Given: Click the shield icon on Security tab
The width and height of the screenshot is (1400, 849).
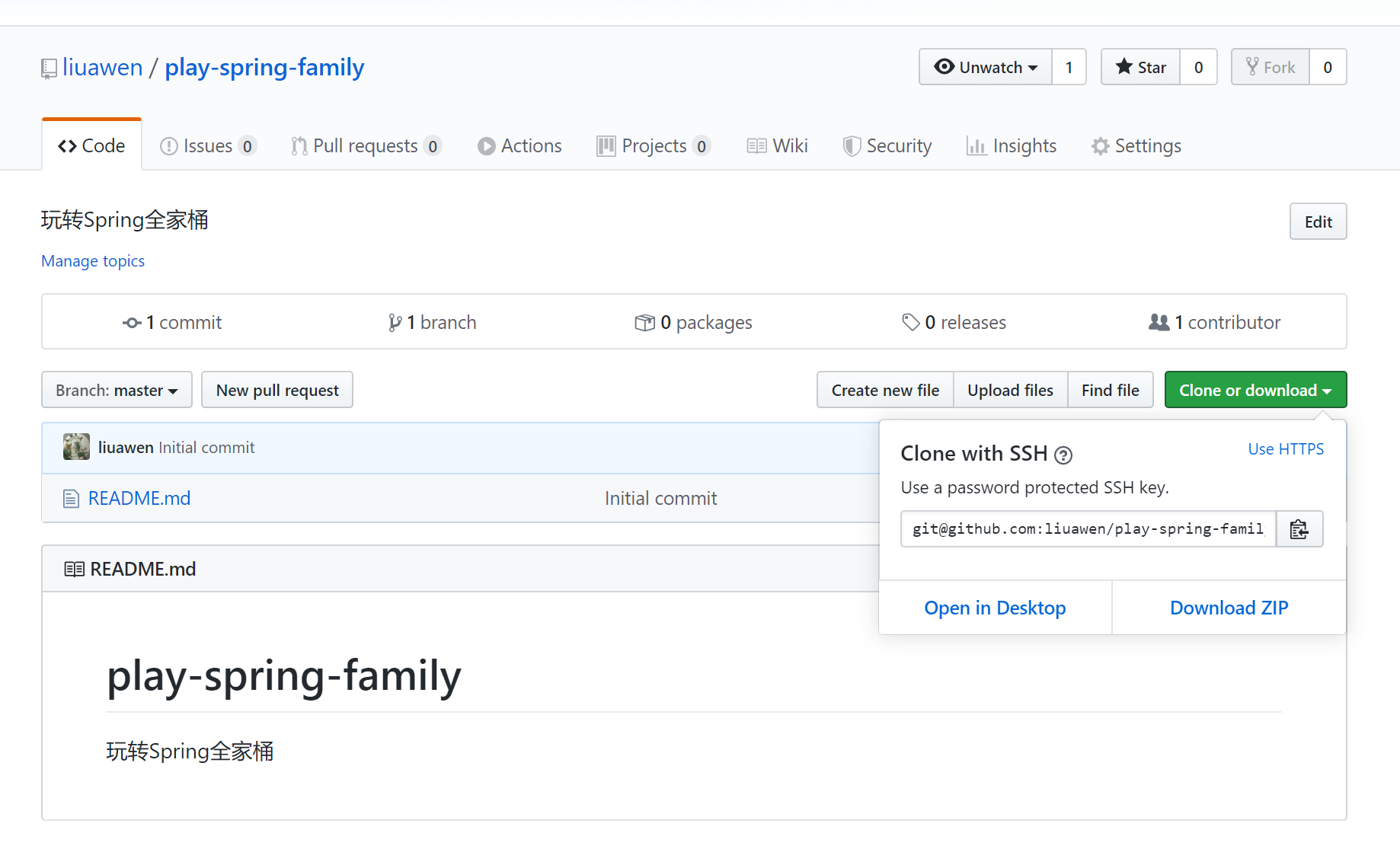Looking at the screenshot, I should [x=852, y=146].
